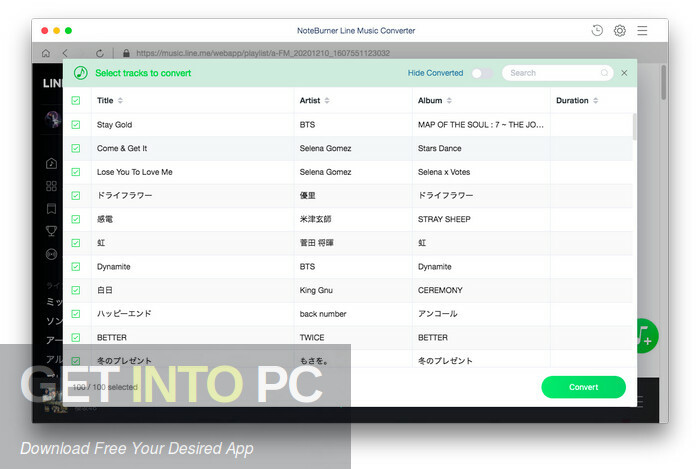Click the Convert button
Screen dimensions: 700x469
(583, 387)
